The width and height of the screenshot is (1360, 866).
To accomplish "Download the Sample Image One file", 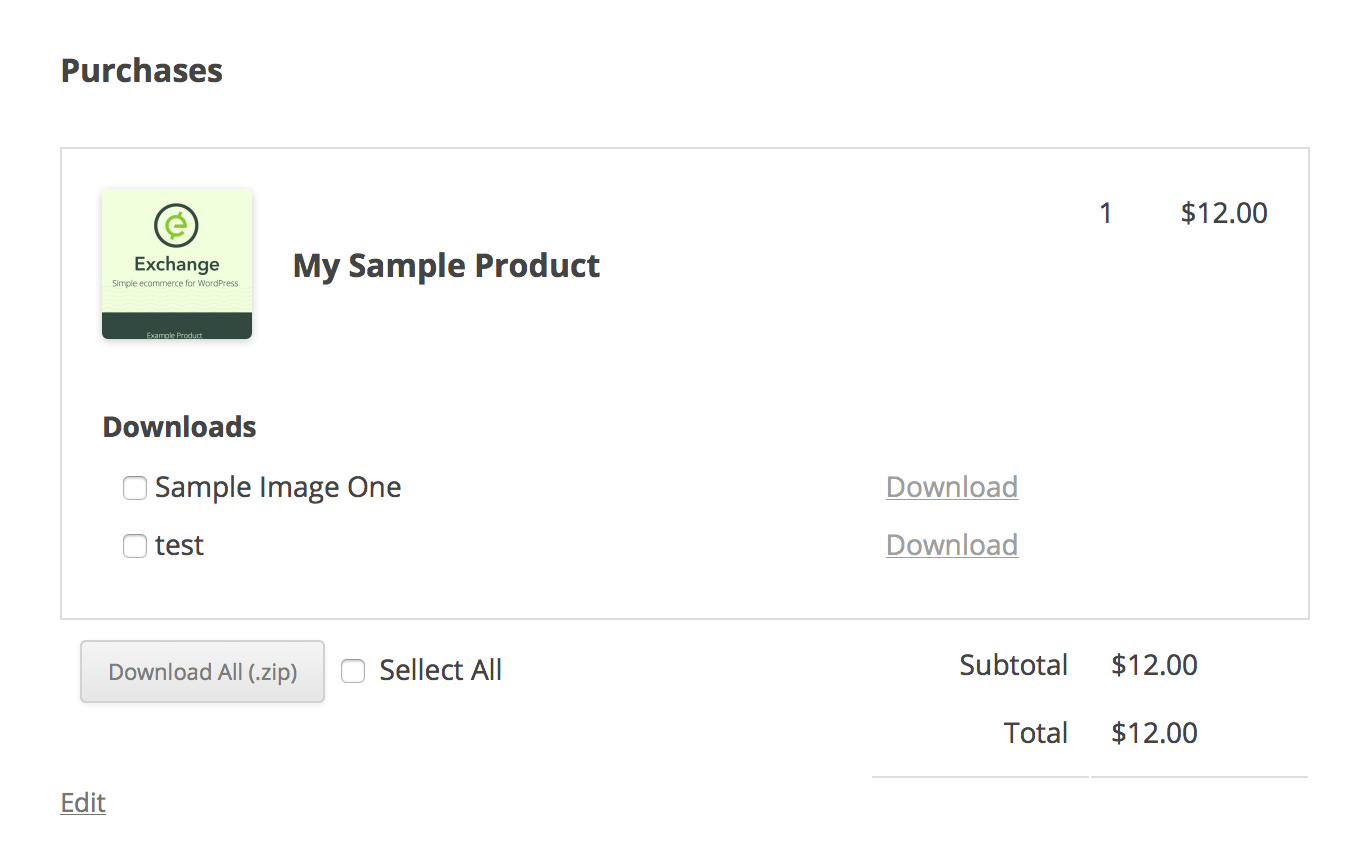I will click(x=952, y=487).
